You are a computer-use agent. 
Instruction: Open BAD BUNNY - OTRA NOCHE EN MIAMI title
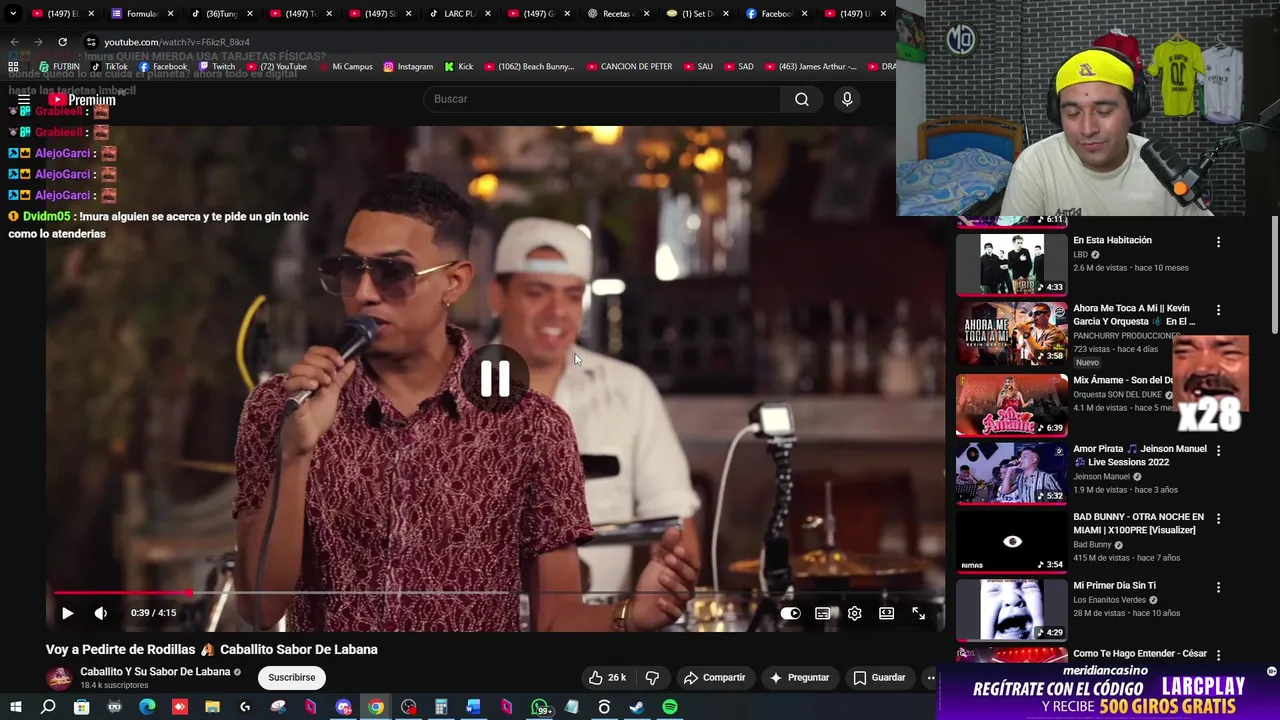[1138, 523]
